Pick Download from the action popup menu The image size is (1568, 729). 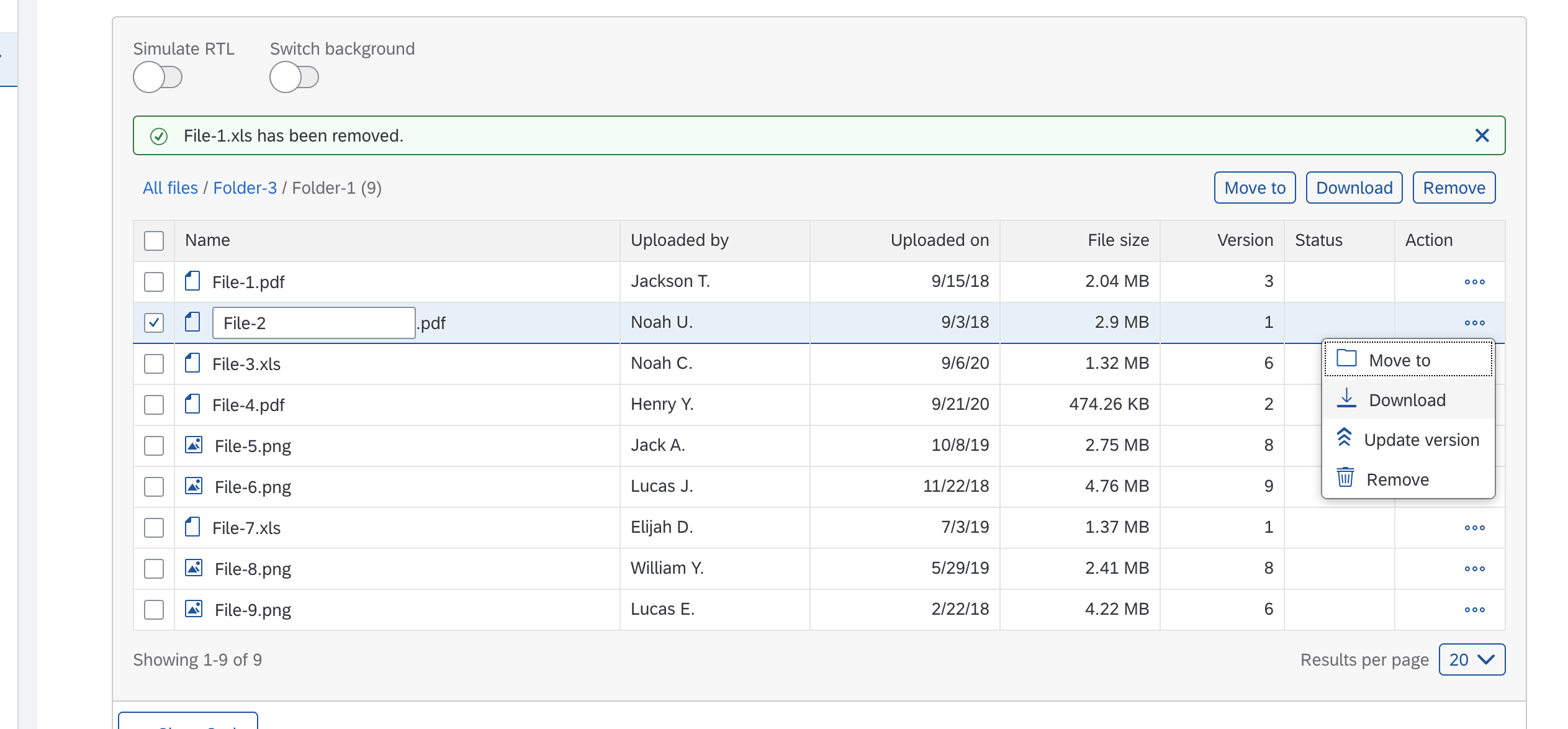1407,400
